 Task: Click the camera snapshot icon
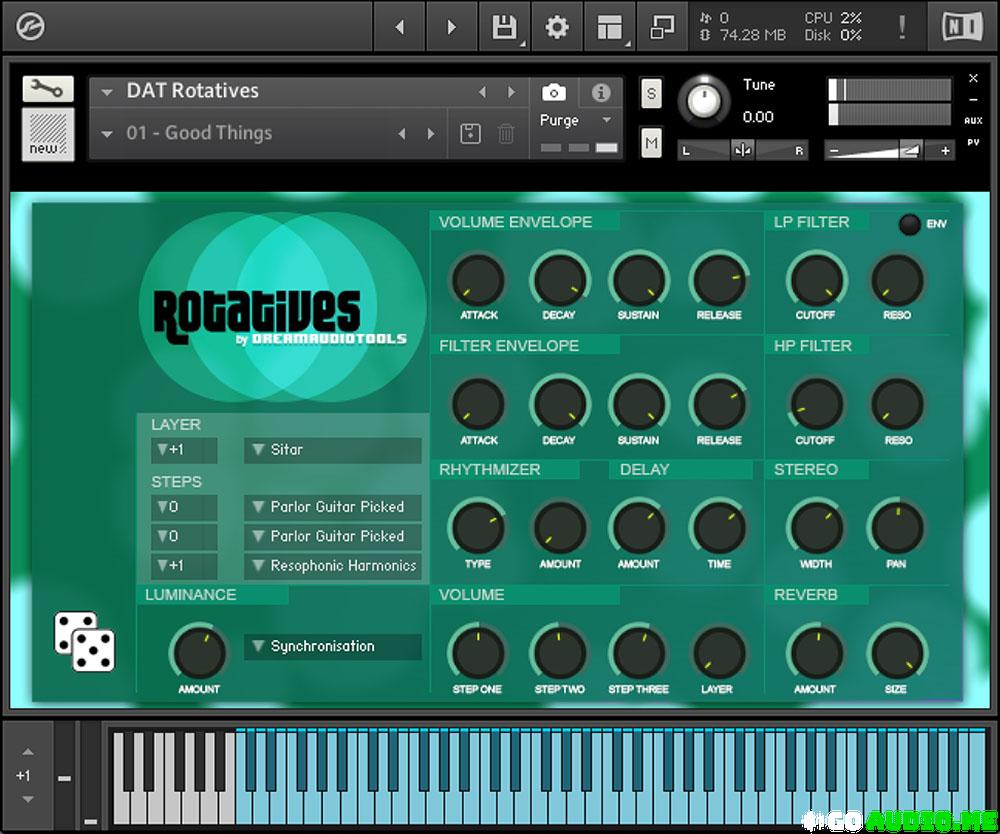(554, 92)
